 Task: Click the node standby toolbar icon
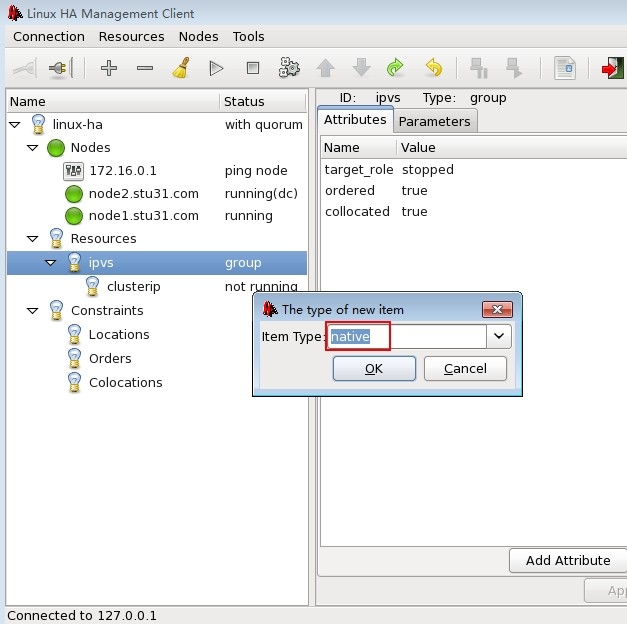[479, 68]
